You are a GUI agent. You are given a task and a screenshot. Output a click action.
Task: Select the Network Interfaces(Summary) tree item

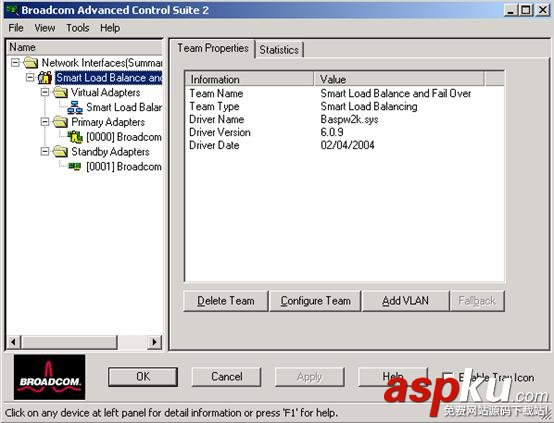102,63
